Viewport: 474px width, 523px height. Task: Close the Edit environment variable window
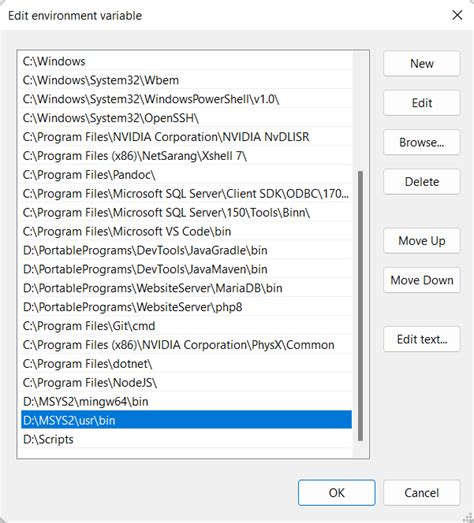coord(457,15)
